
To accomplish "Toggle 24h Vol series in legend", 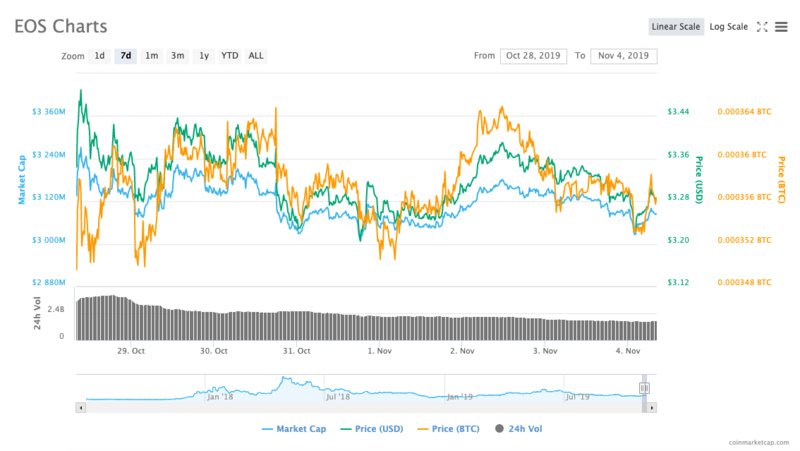I will coord(519,429).
